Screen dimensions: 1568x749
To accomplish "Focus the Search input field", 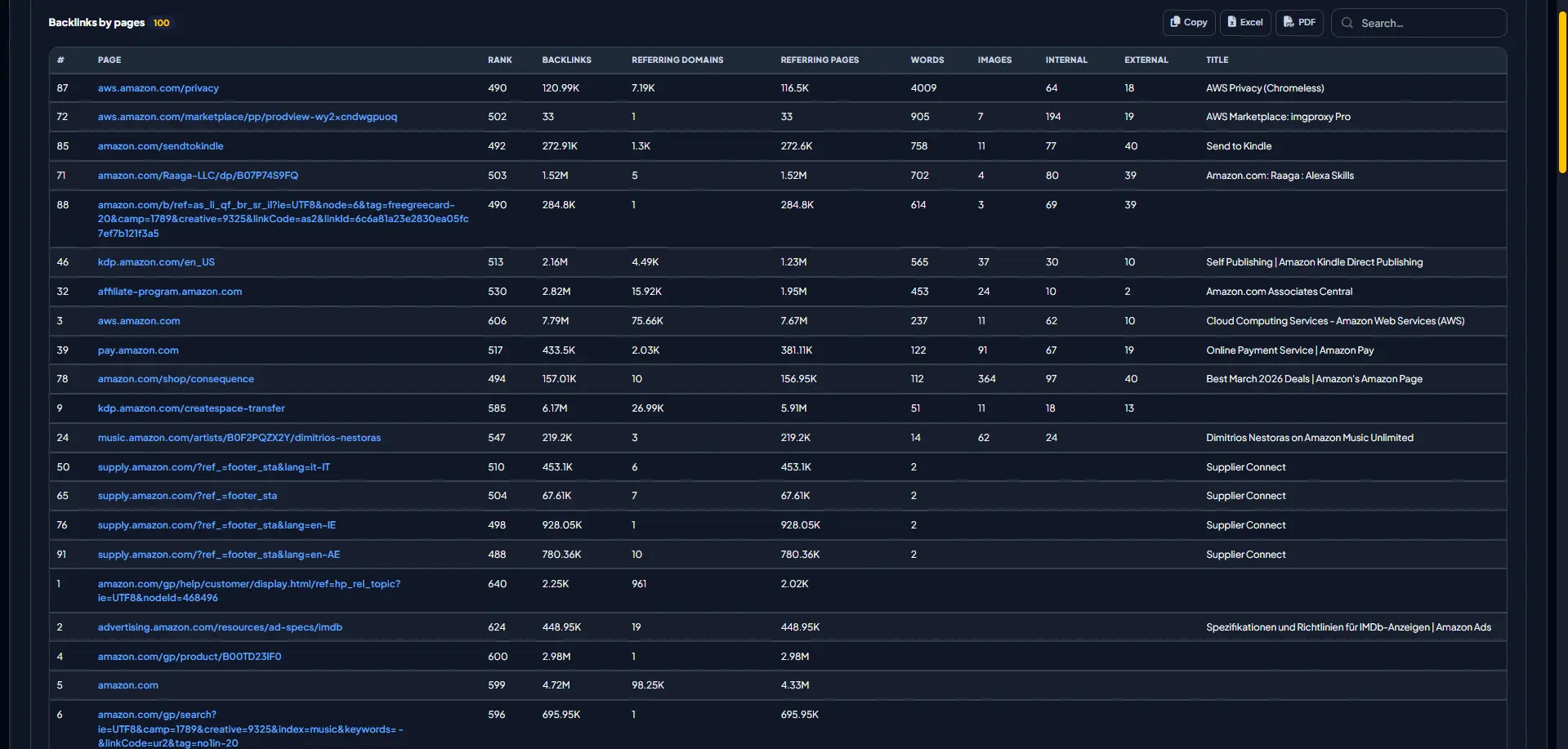I will [1419, 23].
